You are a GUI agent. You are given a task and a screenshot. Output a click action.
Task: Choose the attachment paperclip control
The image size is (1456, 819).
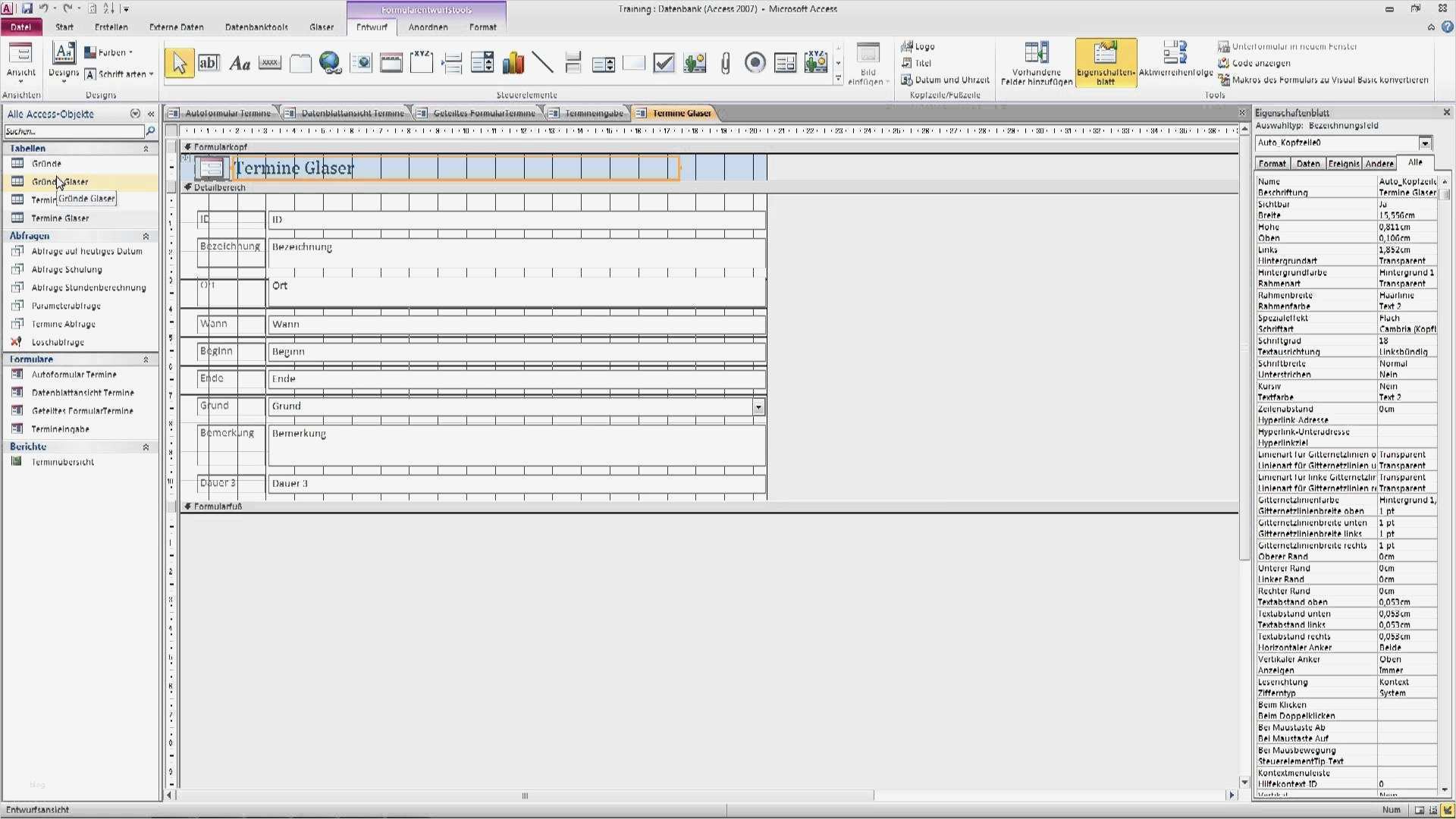click(x=725, y=63)
